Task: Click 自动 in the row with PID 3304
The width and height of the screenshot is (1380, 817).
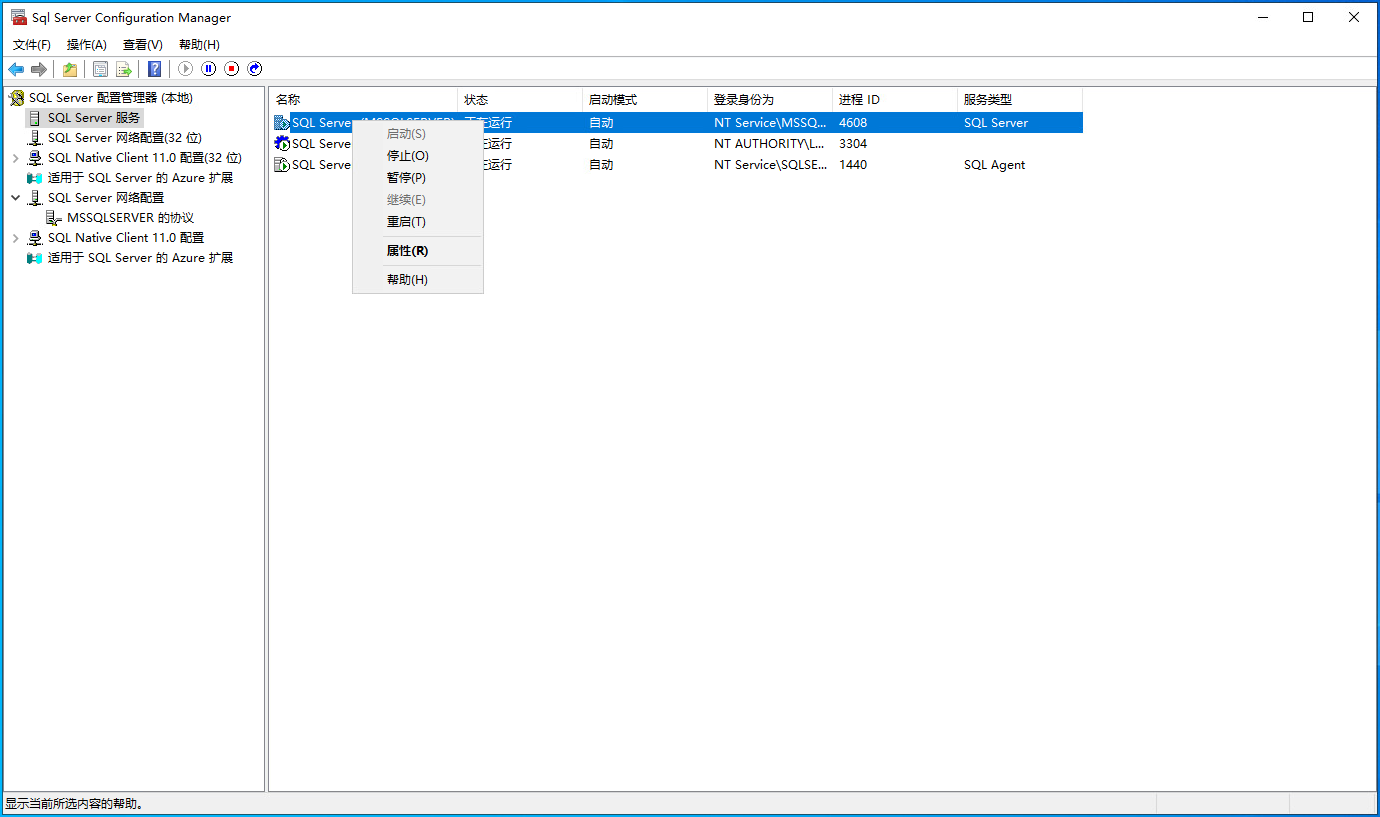Action: click(x=601, y=144)
